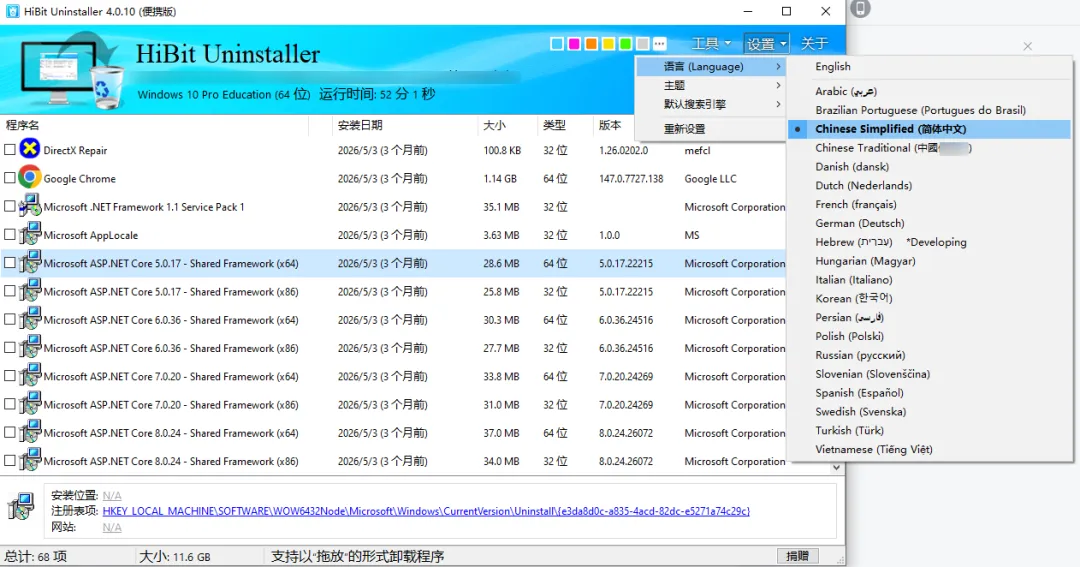Select checkbox for ASP.NET Core 5.0.17 (x86)
This screenshot has width=1080, height=567.
[10, 291]
